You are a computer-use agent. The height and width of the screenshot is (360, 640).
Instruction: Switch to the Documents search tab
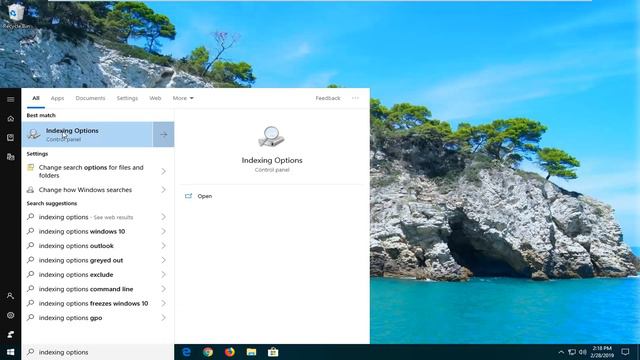point(90,98)
